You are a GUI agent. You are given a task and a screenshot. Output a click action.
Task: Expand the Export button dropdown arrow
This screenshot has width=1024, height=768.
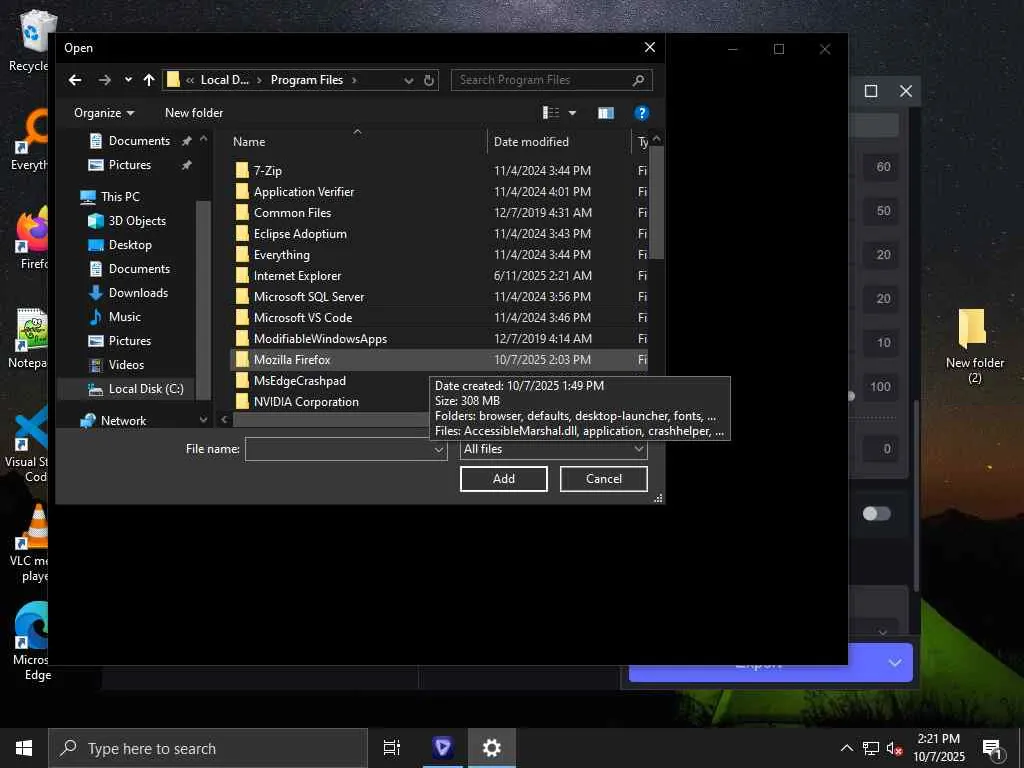click(x=895, y=663)
